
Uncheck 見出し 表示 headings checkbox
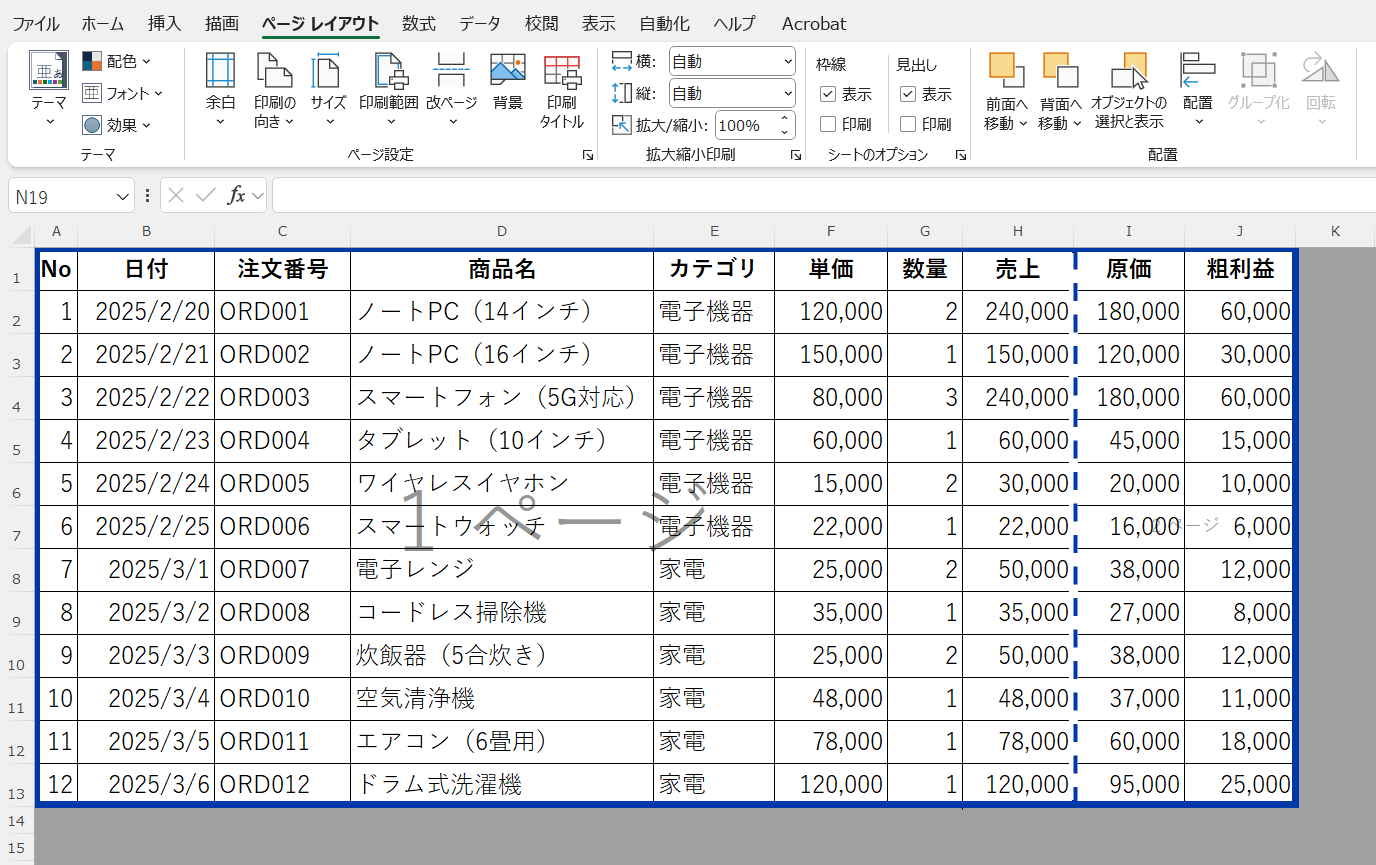[908, 95]
